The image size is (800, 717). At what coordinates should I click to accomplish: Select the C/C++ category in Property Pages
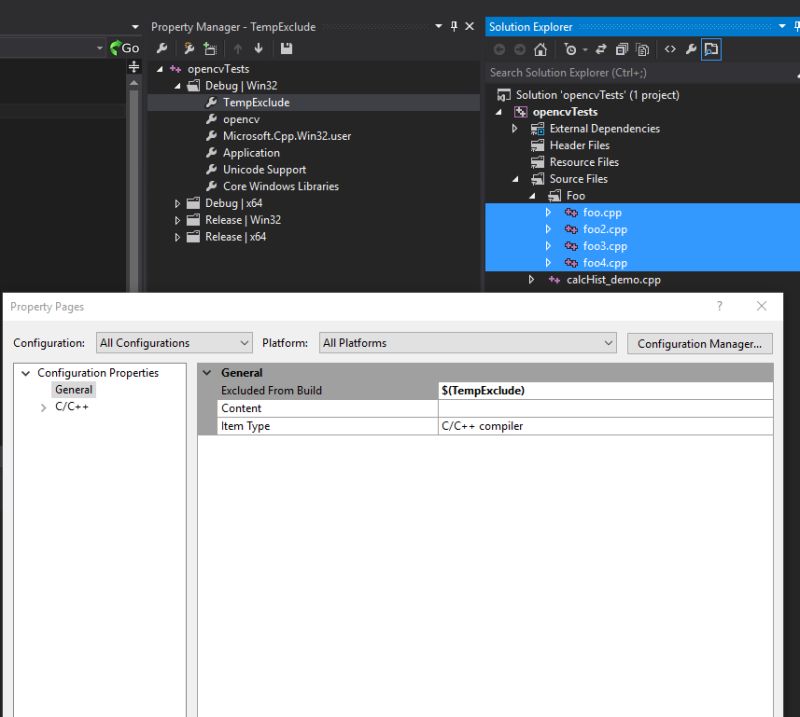72,407
